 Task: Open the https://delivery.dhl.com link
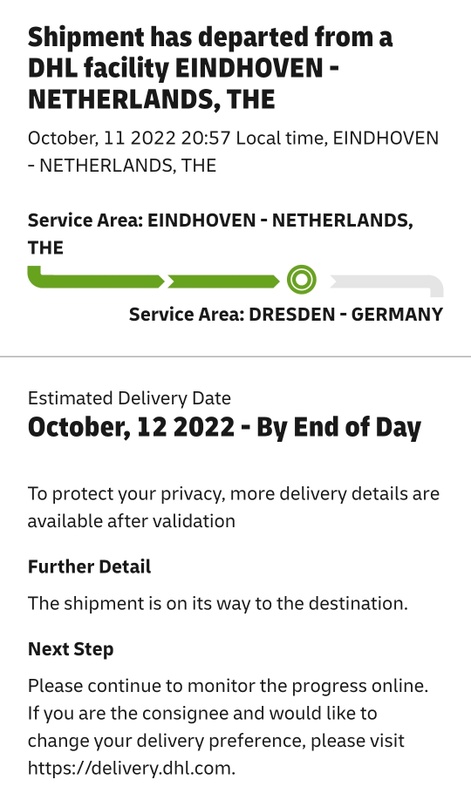[x=132, y=767]
